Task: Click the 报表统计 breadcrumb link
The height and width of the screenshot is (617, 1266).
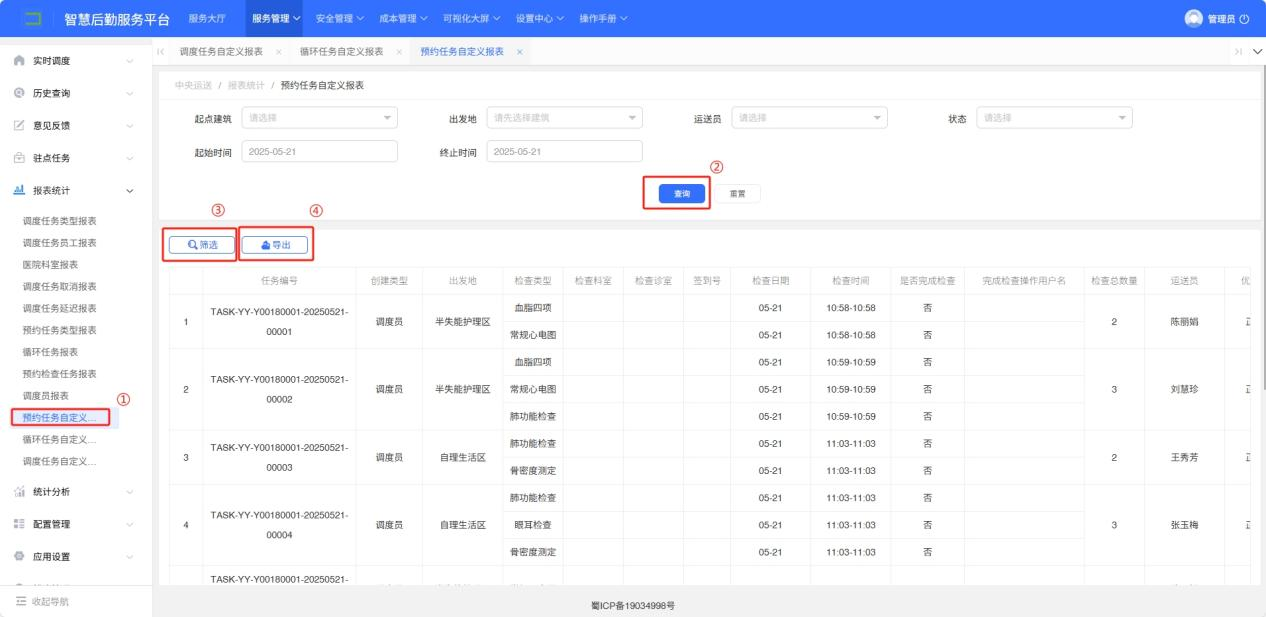Action: pyautogui.click(x=247, y=85)
